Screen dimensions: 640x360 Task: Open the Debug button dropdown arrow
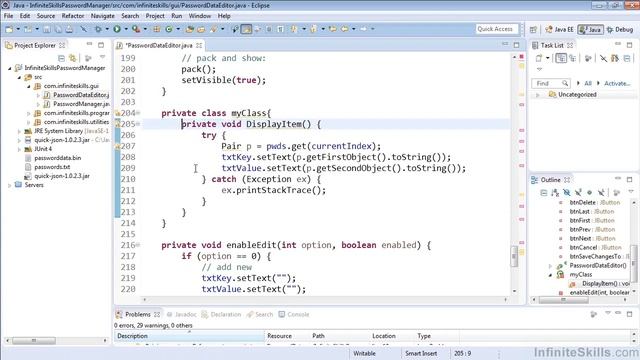107,29
